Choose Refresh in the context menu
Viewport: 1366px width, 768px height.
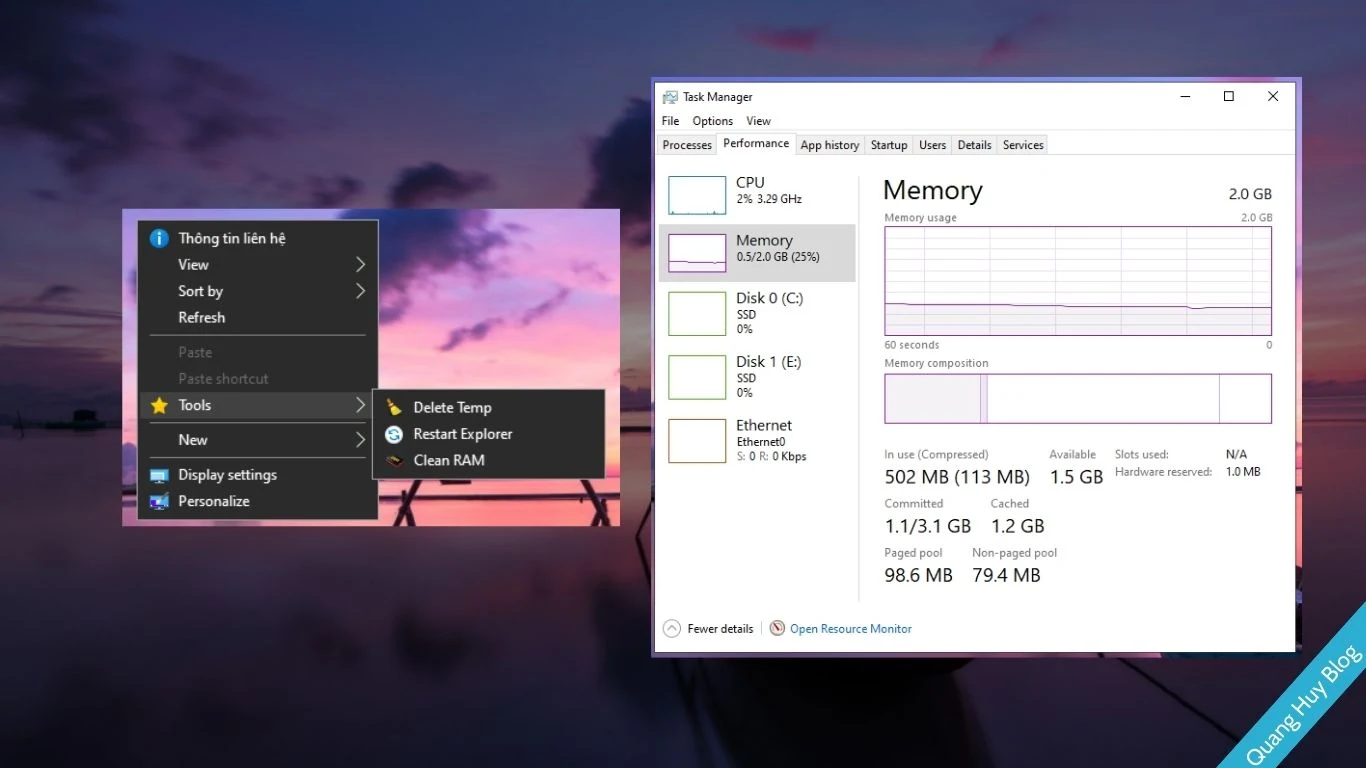click(258, 318)
